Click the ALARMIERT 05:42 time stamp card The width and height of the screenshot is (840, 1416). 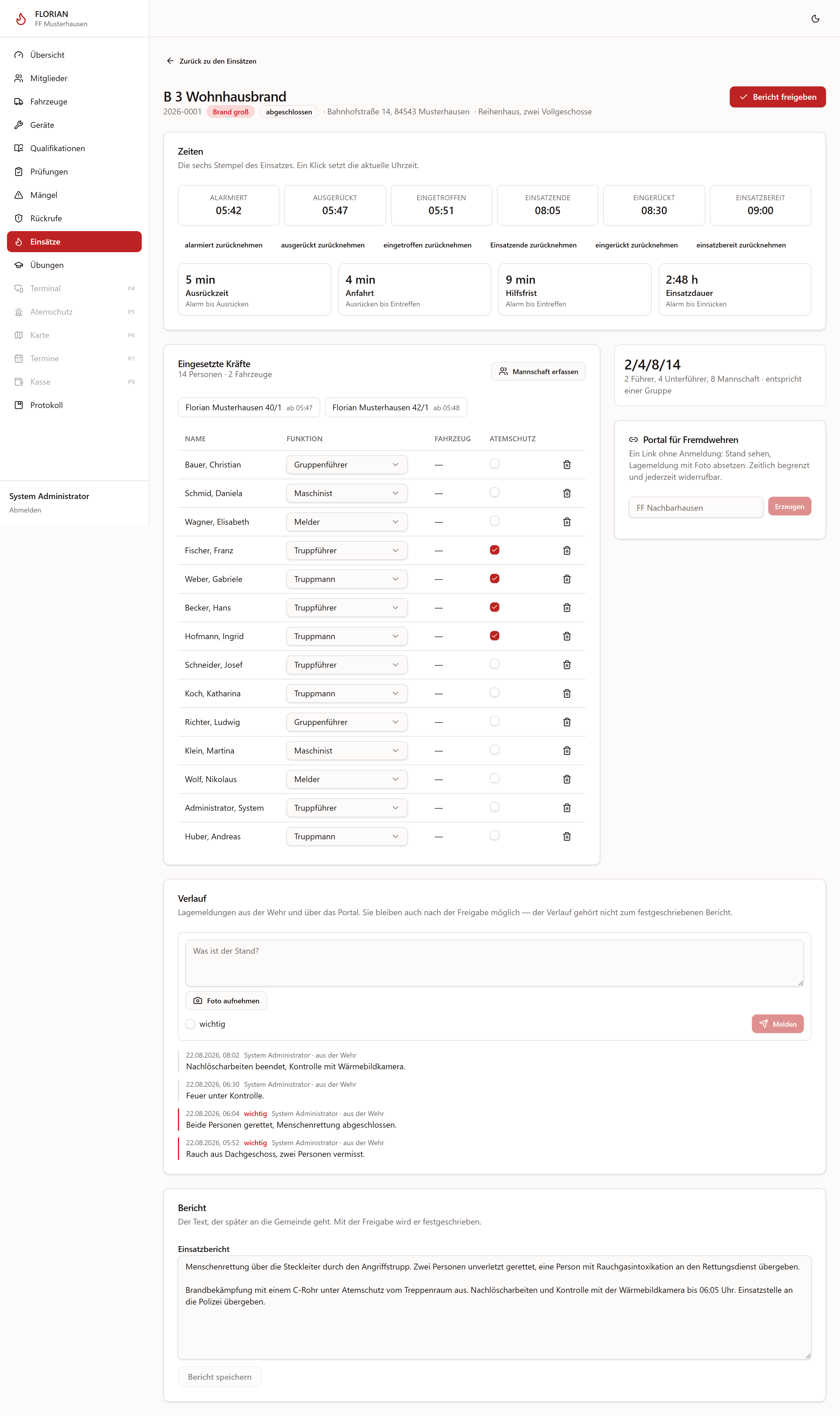pos(229,205)
